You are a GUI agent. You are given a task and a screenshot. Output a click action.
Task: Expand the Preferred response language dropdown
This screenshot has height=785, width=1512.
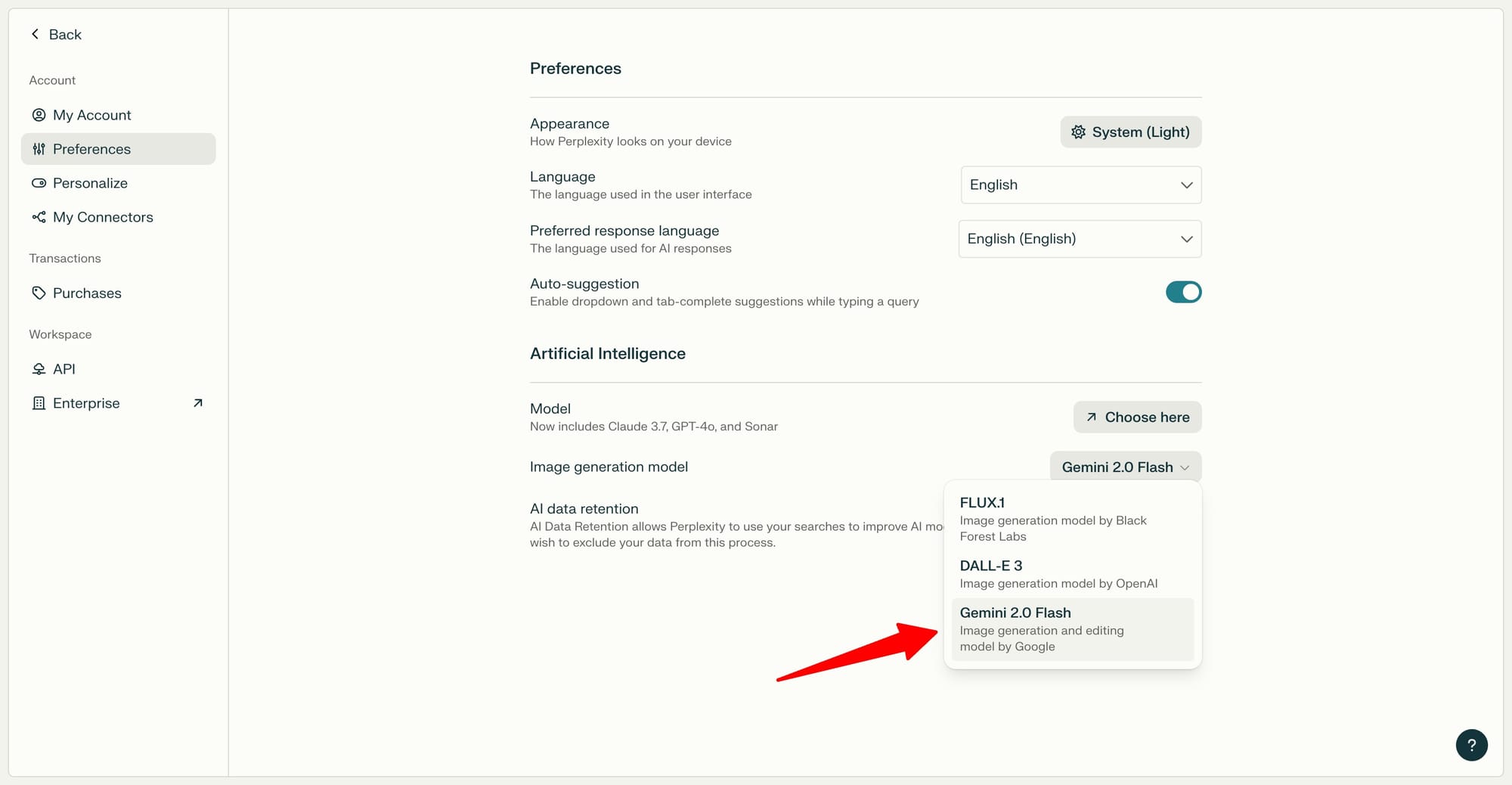(1080, 238)
